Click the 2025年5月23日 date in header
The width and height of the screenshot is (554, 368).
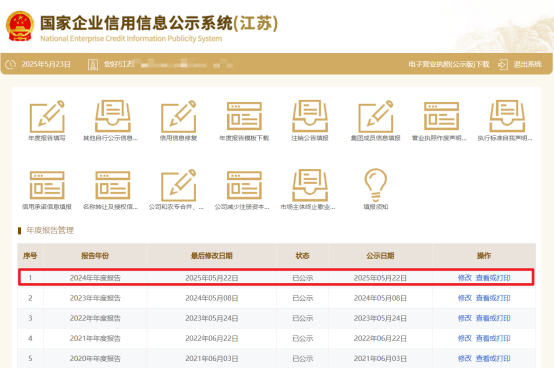coord(46,64)
